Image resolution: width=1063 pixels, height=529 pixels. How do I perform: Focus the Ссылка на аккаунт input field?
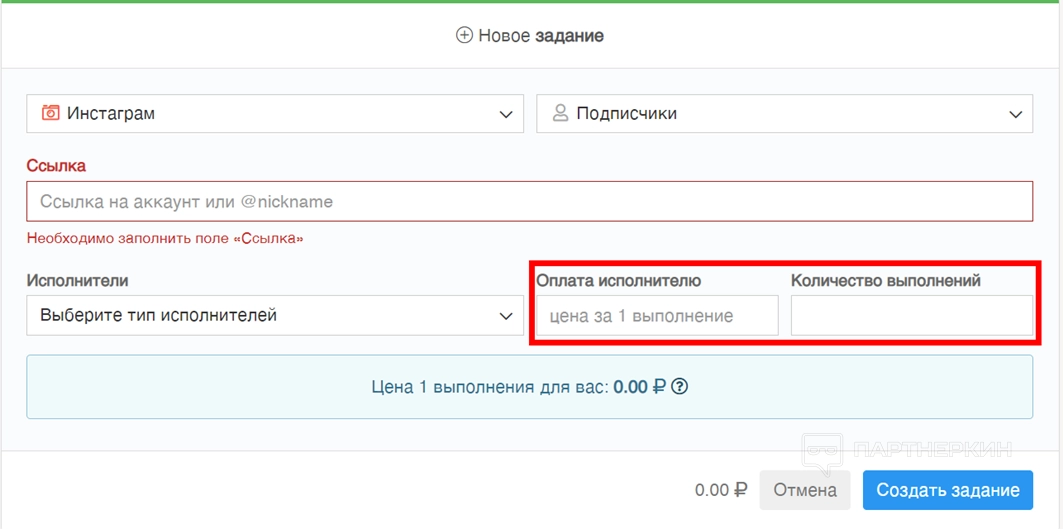[529, 201]
